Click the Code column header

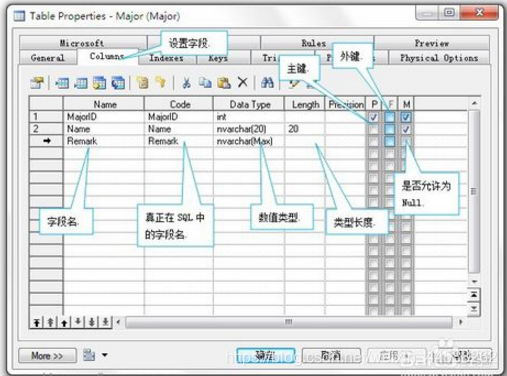[x=179, y=105]
